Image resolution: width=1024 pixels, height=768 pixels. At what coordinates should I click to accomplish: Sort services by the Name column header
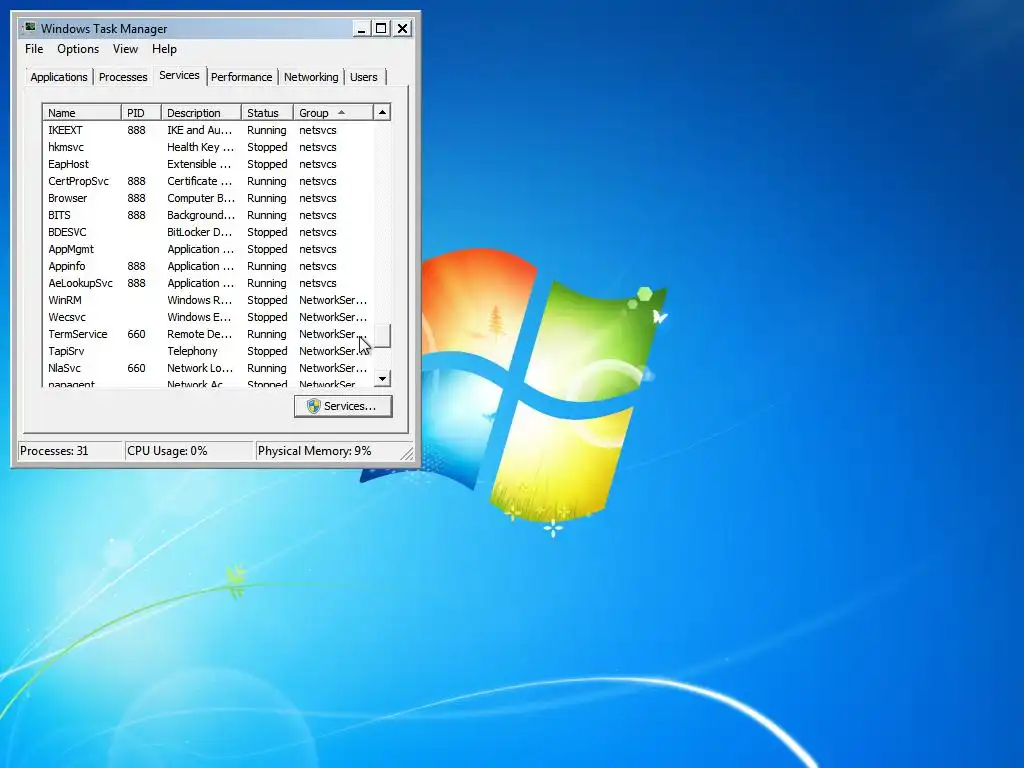pyautogui.click(x=82, y=112)
